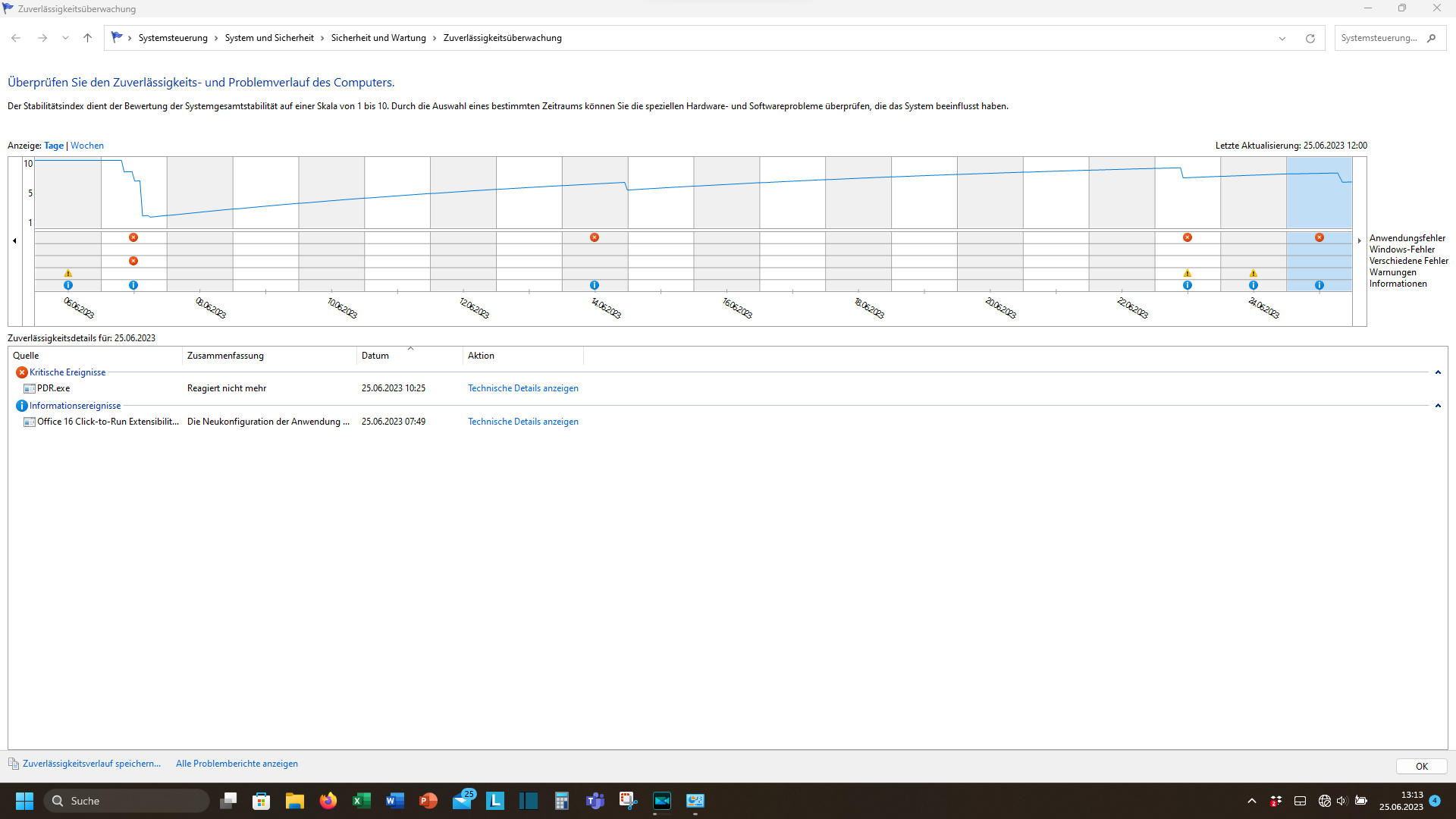The height and width of the screenshot is (819, 1456).
Task: Collapse the Informationsereignisse group
Action: point(1438,406)
